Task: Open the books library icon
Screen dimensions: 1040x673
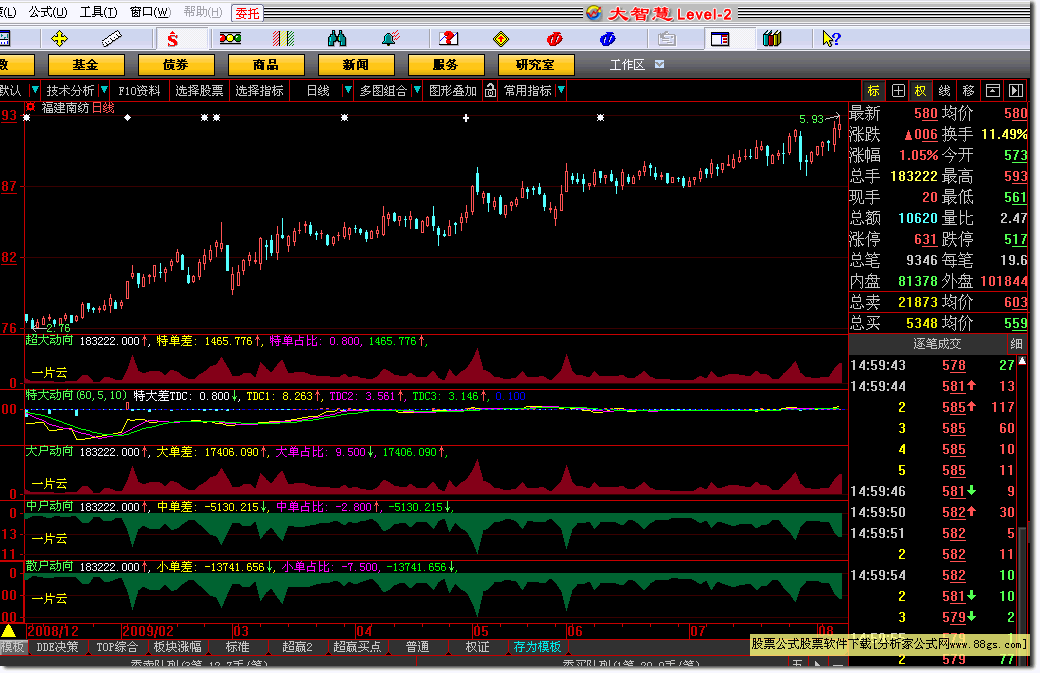Action: tap(772, 38)
